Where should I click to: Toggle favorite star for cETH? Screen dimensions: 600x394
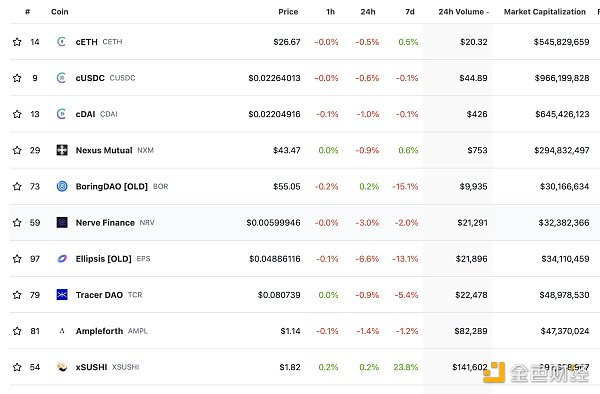pos(17,42)
